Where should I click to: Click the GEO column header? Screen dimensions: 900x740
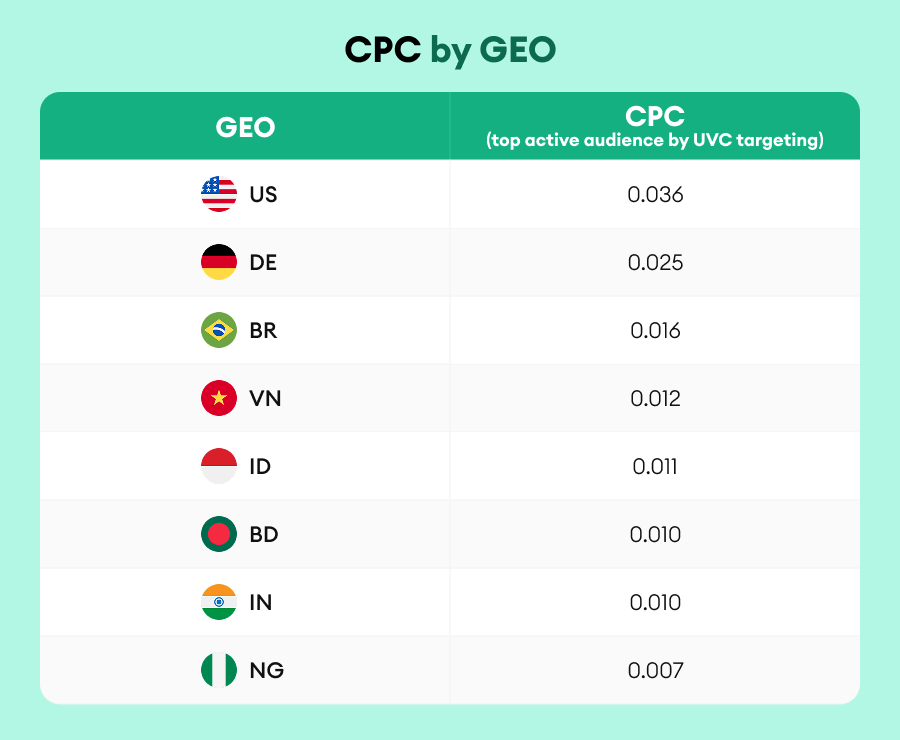point(245,127)
